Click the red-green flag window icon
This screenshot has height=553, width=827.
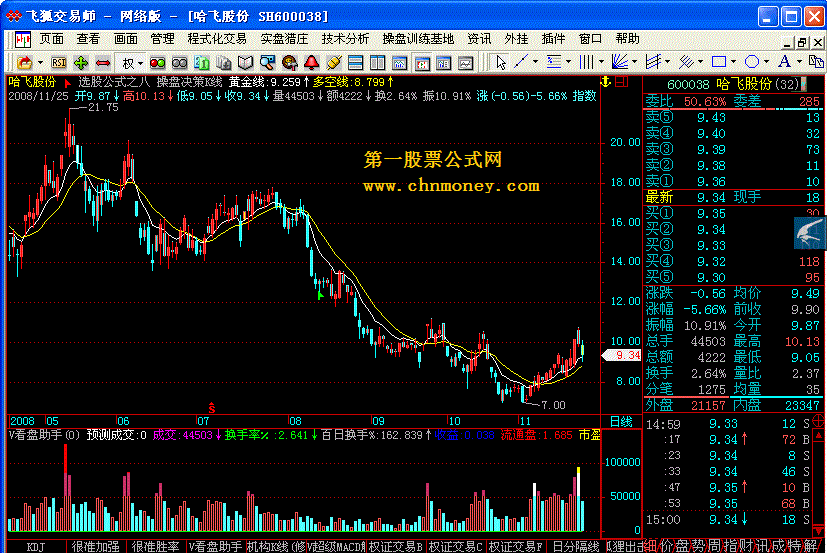point(422,63)
